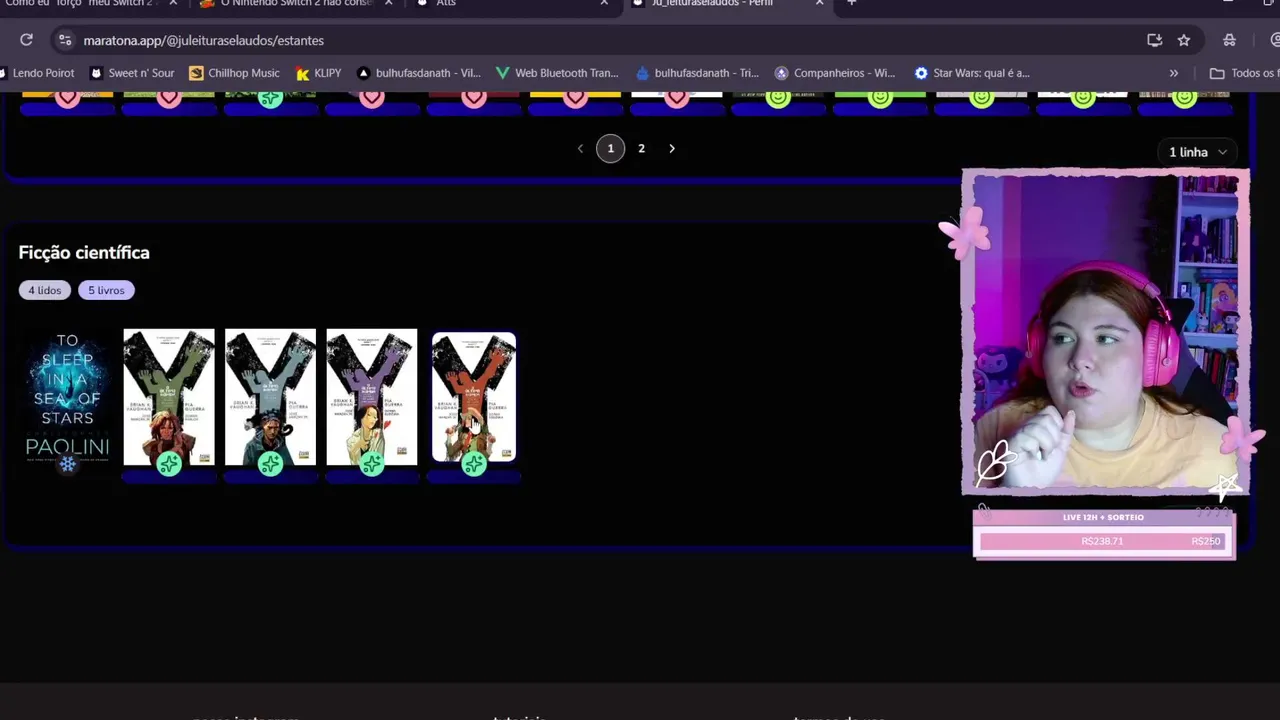1280x720 pixels.
Task: Click the progress bar under the purple Y volume
Action: coord(372,478)
